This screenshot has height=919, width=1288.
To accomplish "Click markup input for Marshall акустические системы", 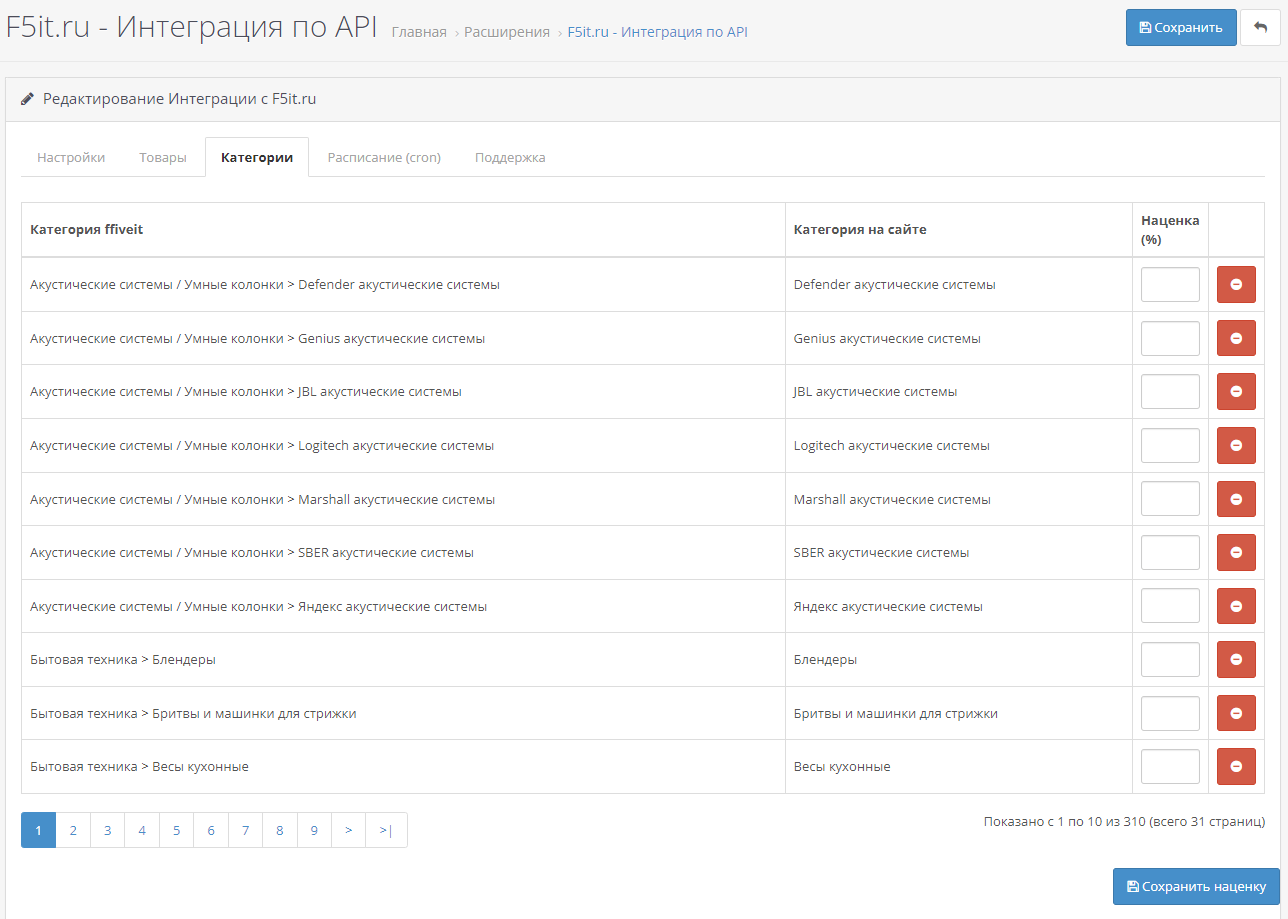I will (x=1170, y=499).
